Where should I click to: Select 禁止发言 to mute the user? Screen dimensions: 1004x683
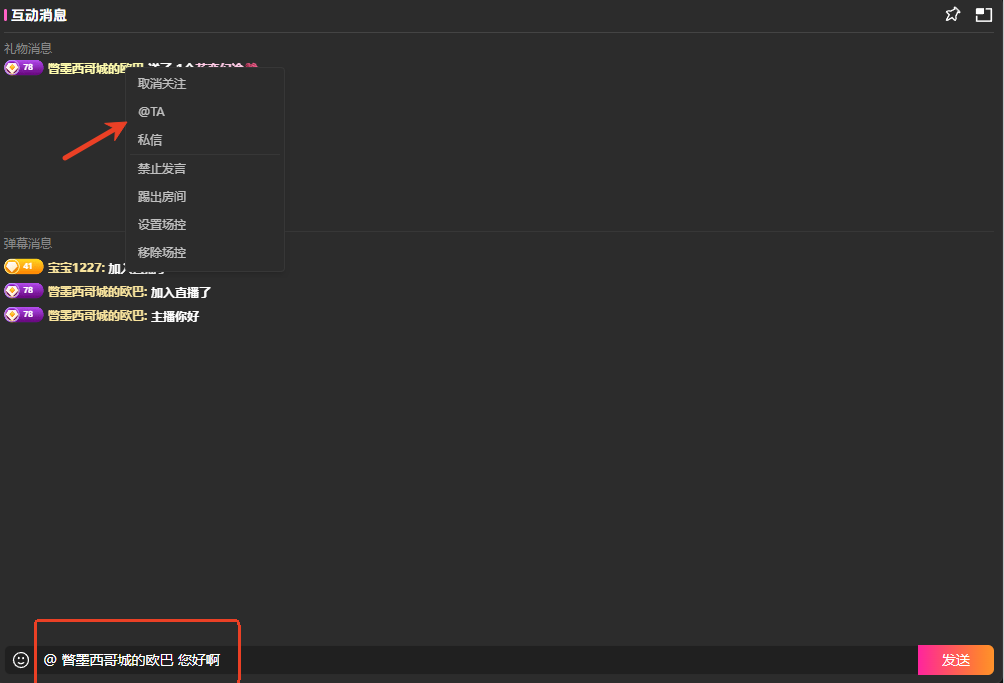tap(162, 169)
